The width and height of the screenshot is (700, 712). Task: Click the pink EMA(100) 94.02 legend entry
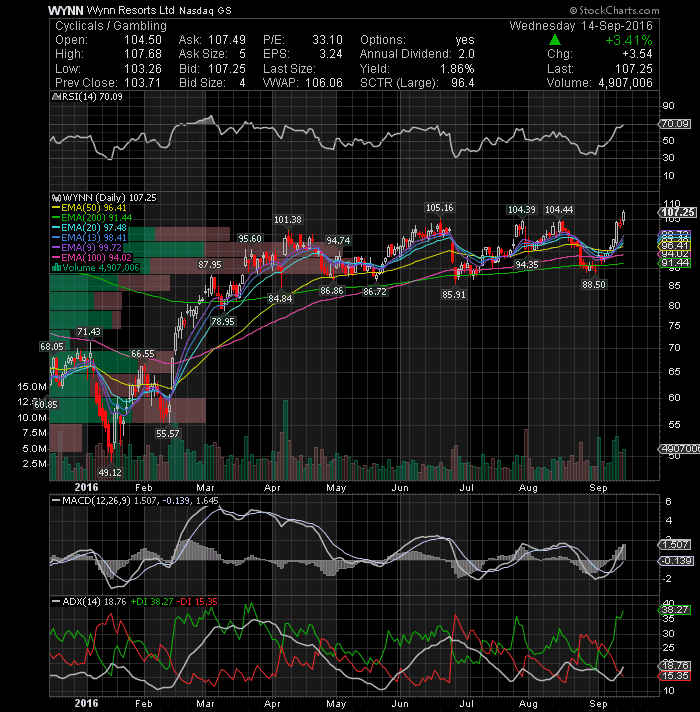tap(92, 257)
